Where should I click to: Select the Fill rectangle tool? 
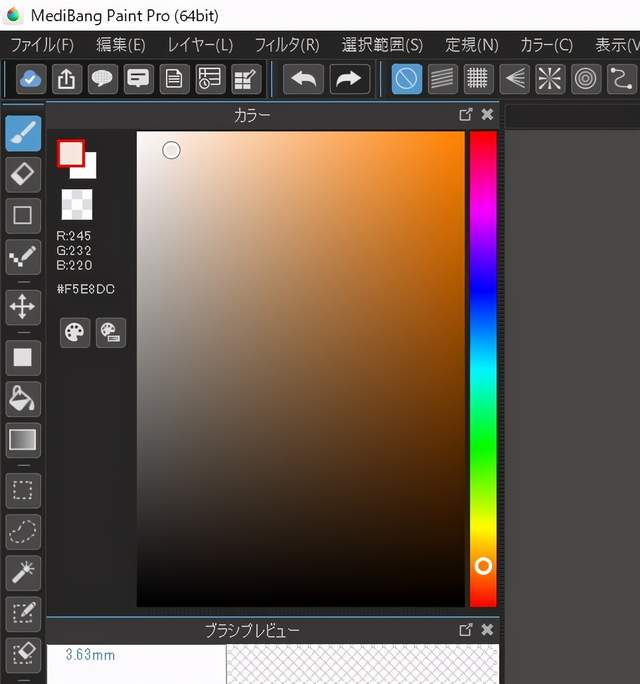pos(23,358)
